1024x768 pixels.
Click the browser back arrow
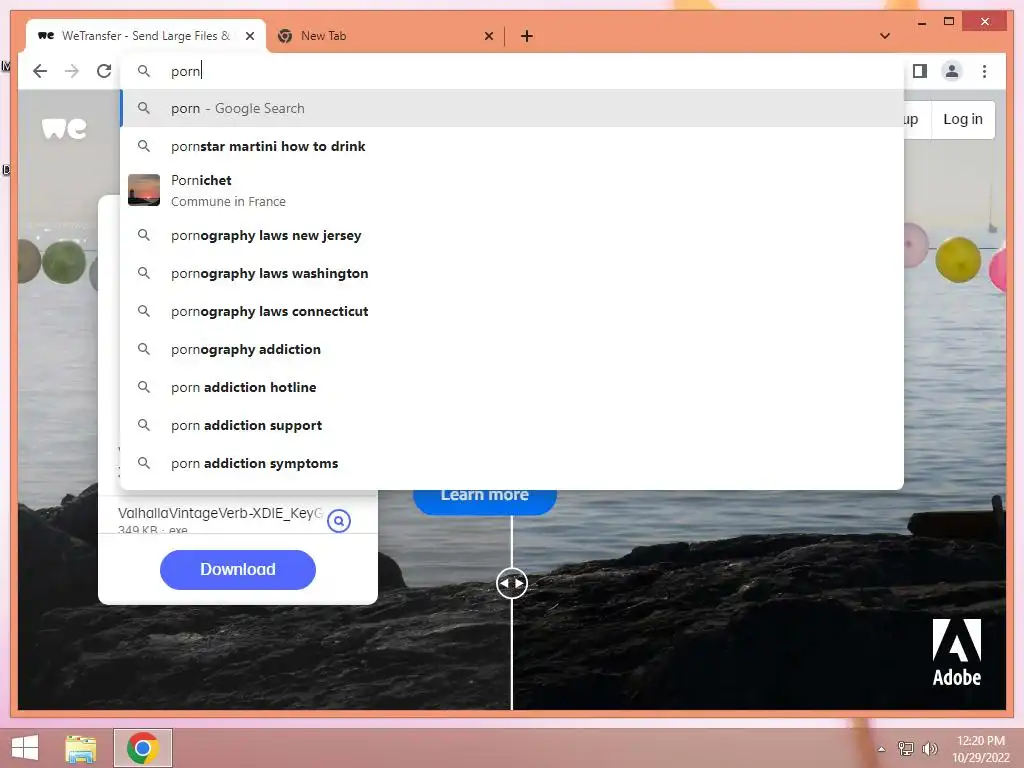(40, 71)
